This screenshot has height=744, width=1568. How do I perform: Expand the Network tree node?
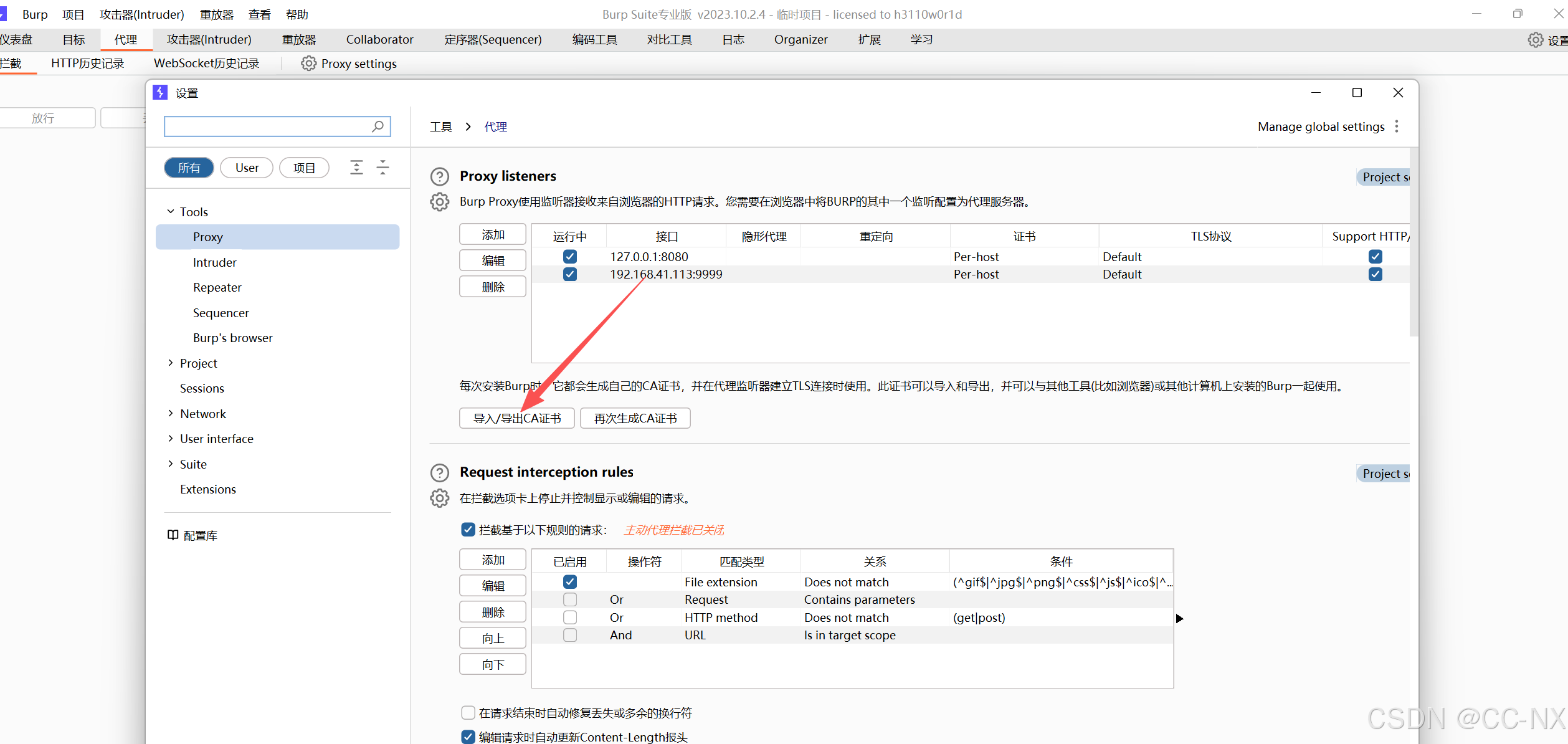point(171,414)
